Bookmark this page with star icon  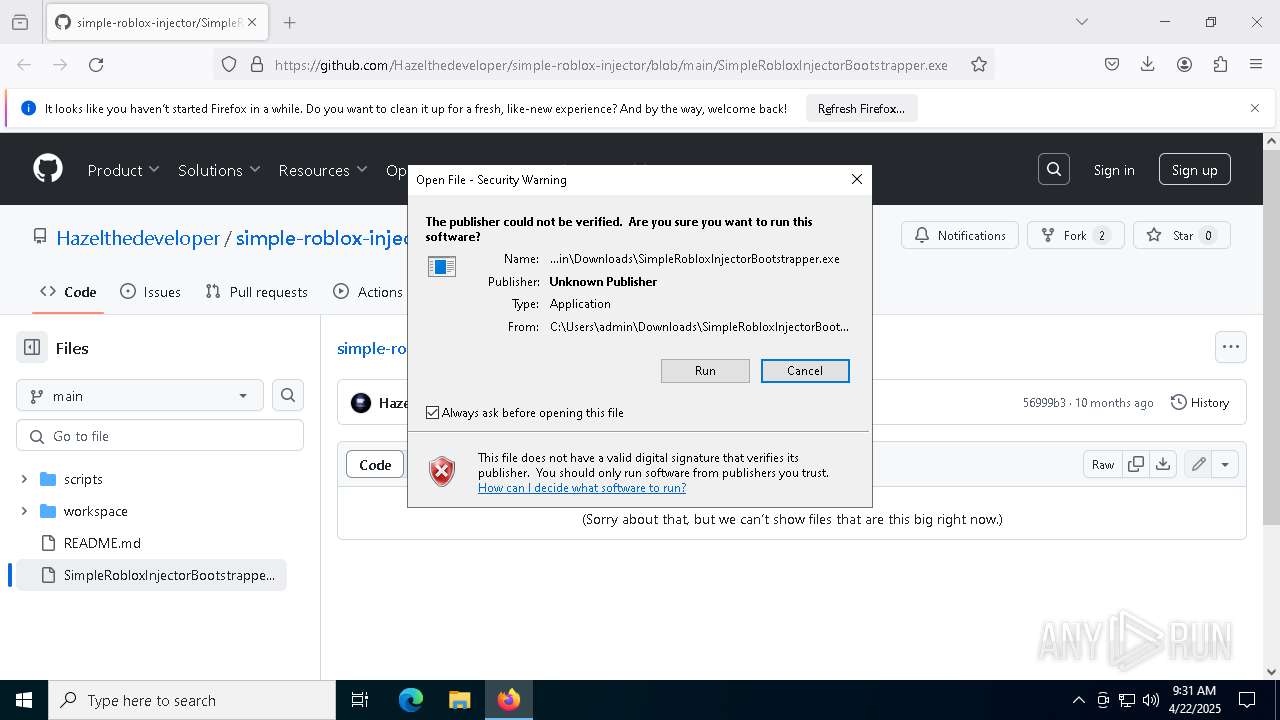click(979, 64)
